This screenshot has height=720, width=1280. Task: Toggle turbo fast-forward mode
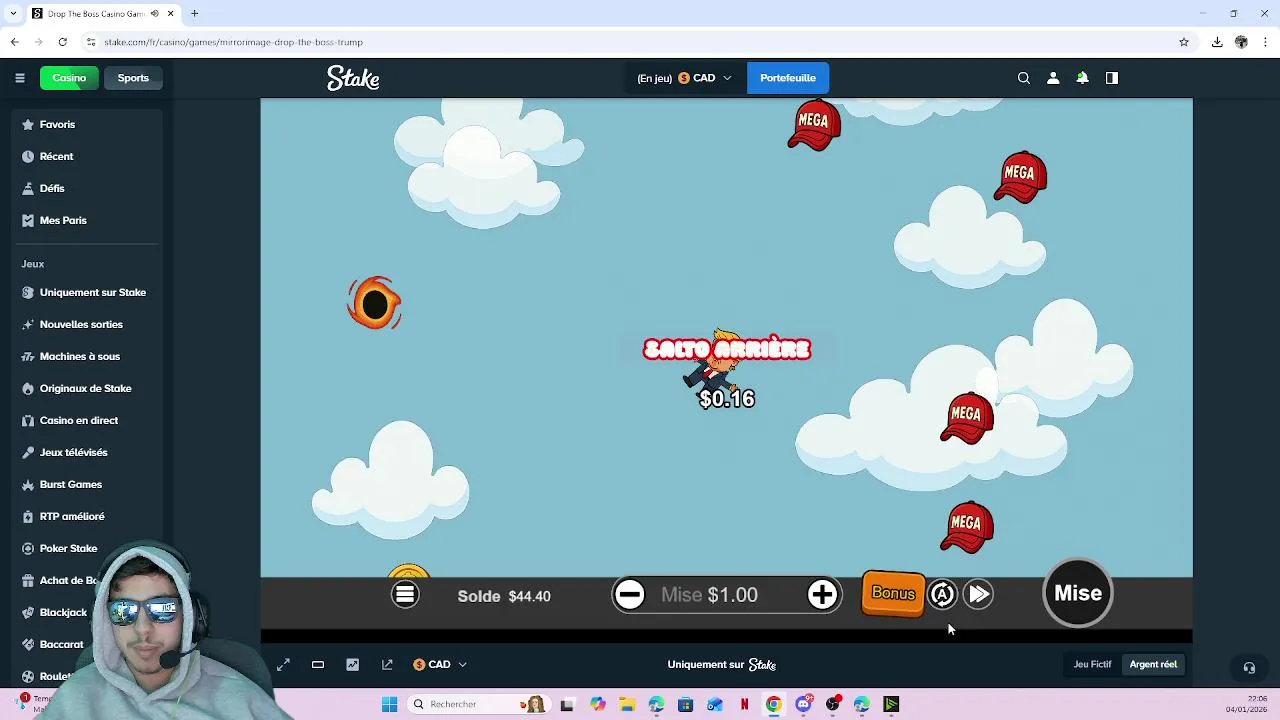pos(979,595)
